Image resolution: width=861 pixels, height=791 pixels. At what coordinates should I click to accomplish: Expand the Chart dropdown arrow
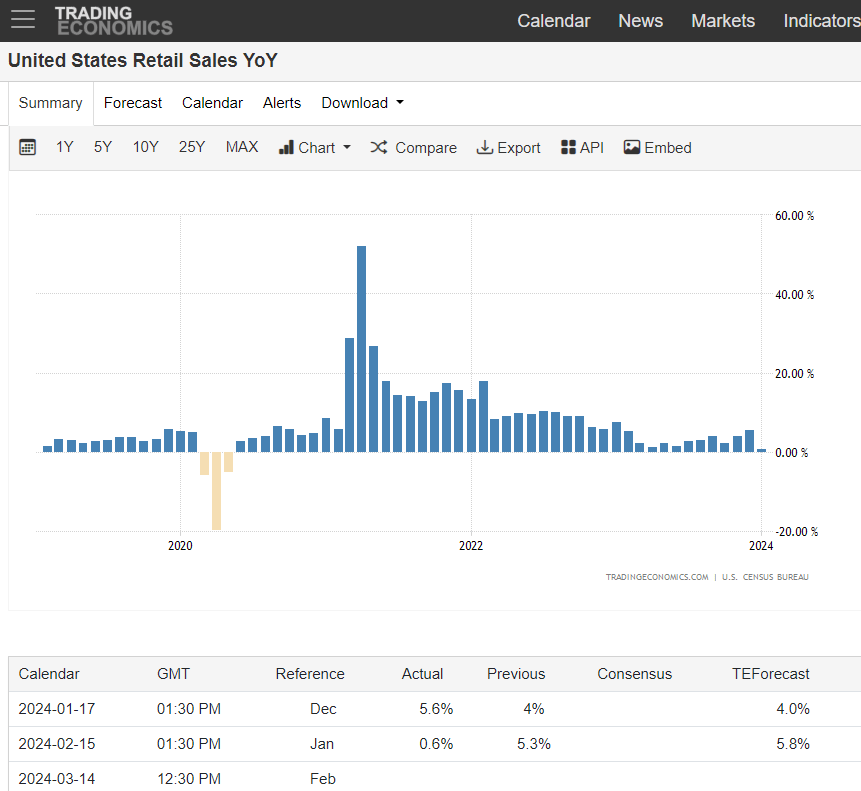pos(347,147)
